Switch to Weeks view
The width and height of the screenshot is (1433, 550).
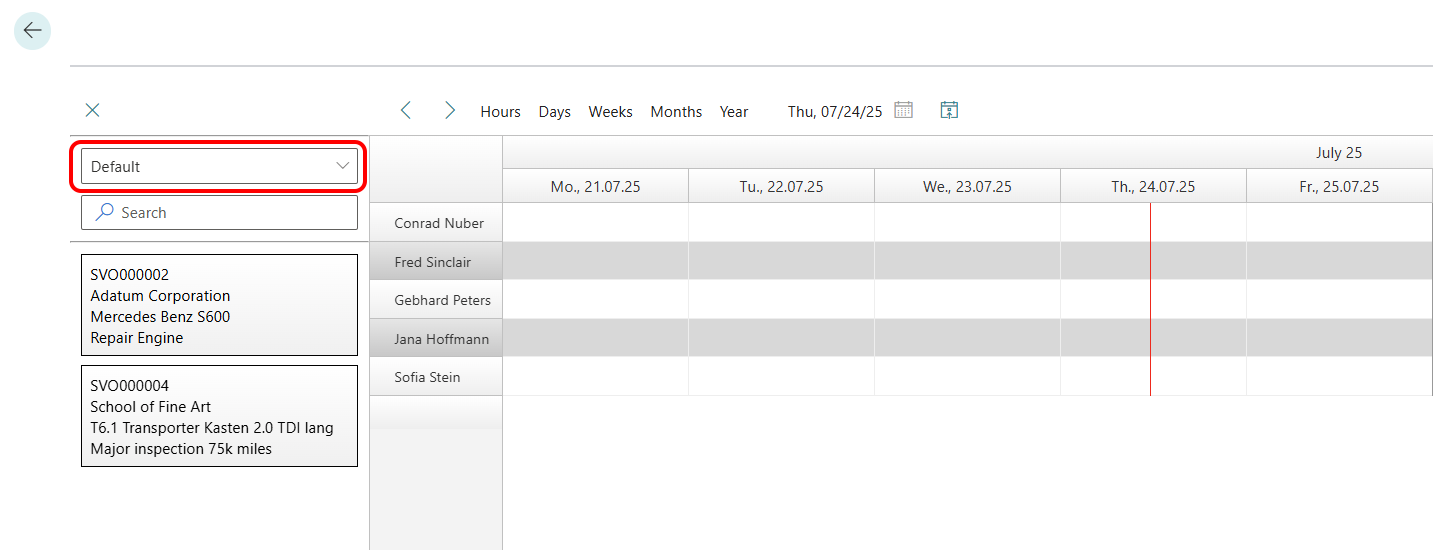tap(610, 112)
